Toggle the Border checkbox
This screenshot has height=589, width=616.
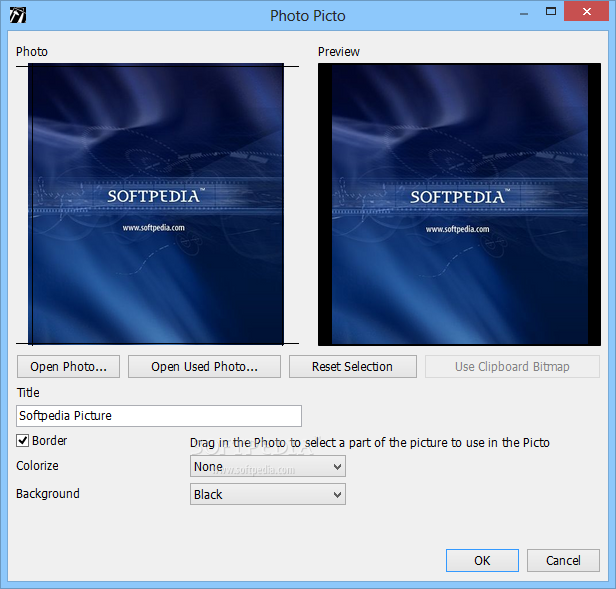pos(23,440)
